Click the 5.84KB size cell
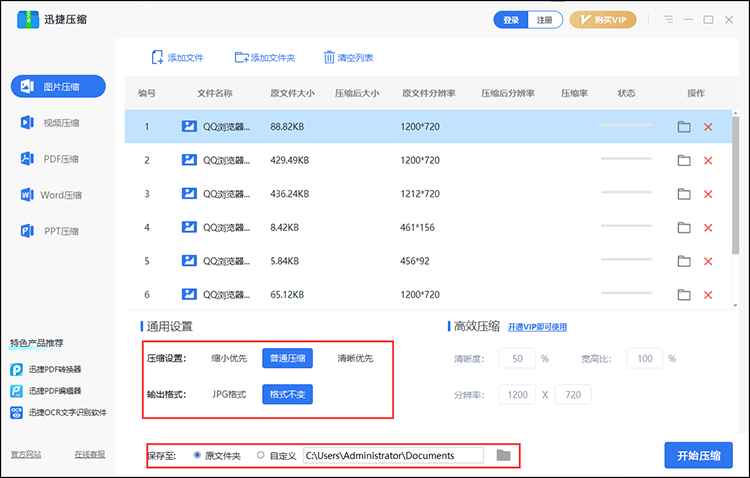Viewport: 750px width, 478px height. pos(285,261)
